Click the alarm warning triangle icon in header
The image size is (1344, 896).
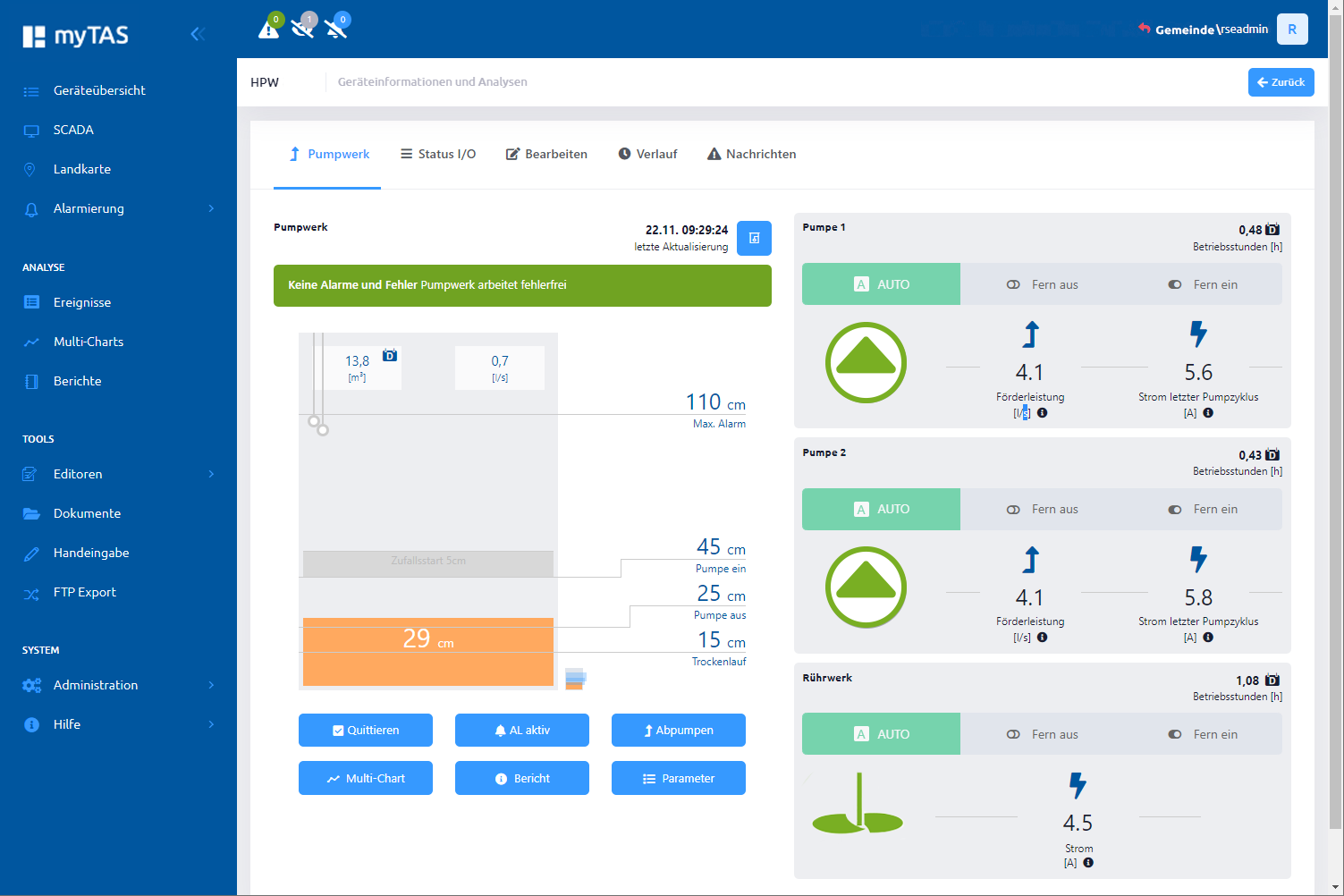(268, 30)
